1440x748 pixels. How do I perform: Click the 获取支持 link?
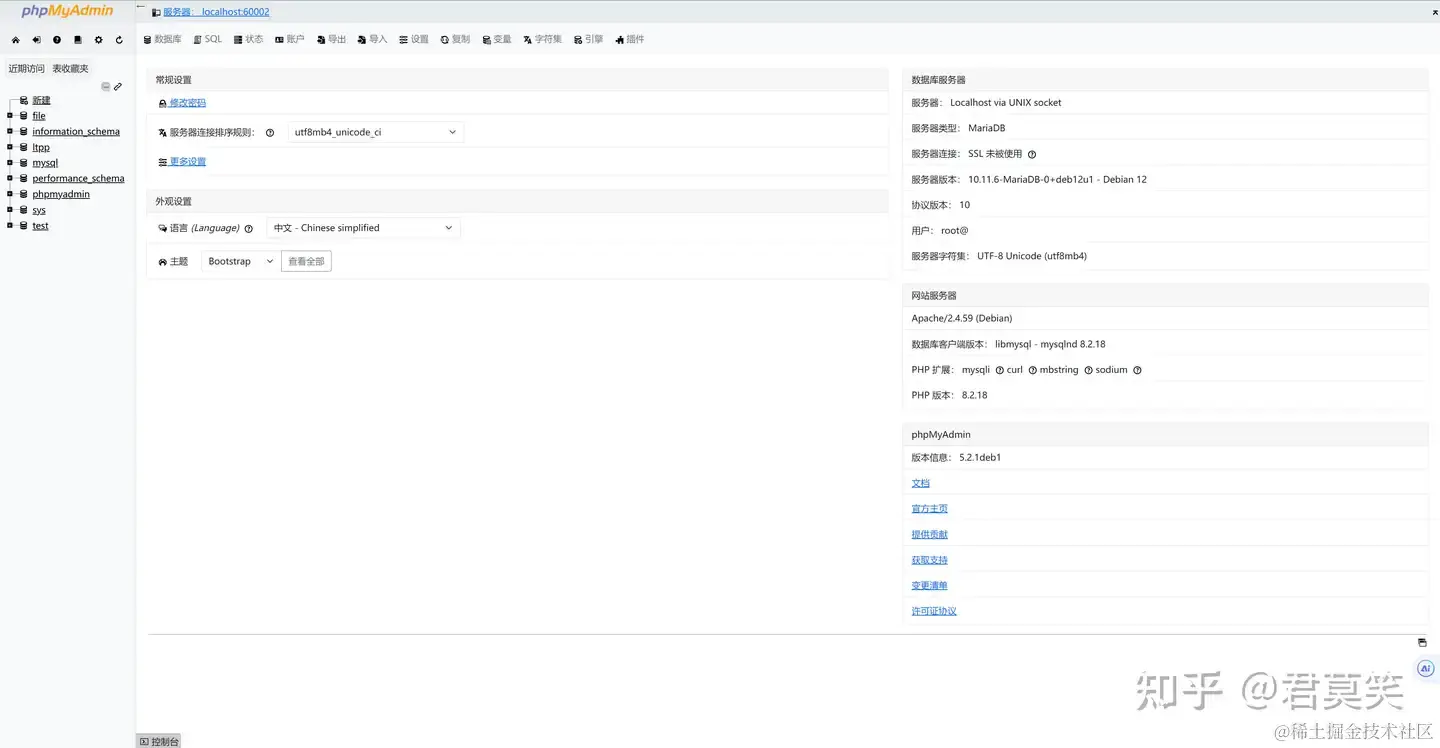(929, 560)
